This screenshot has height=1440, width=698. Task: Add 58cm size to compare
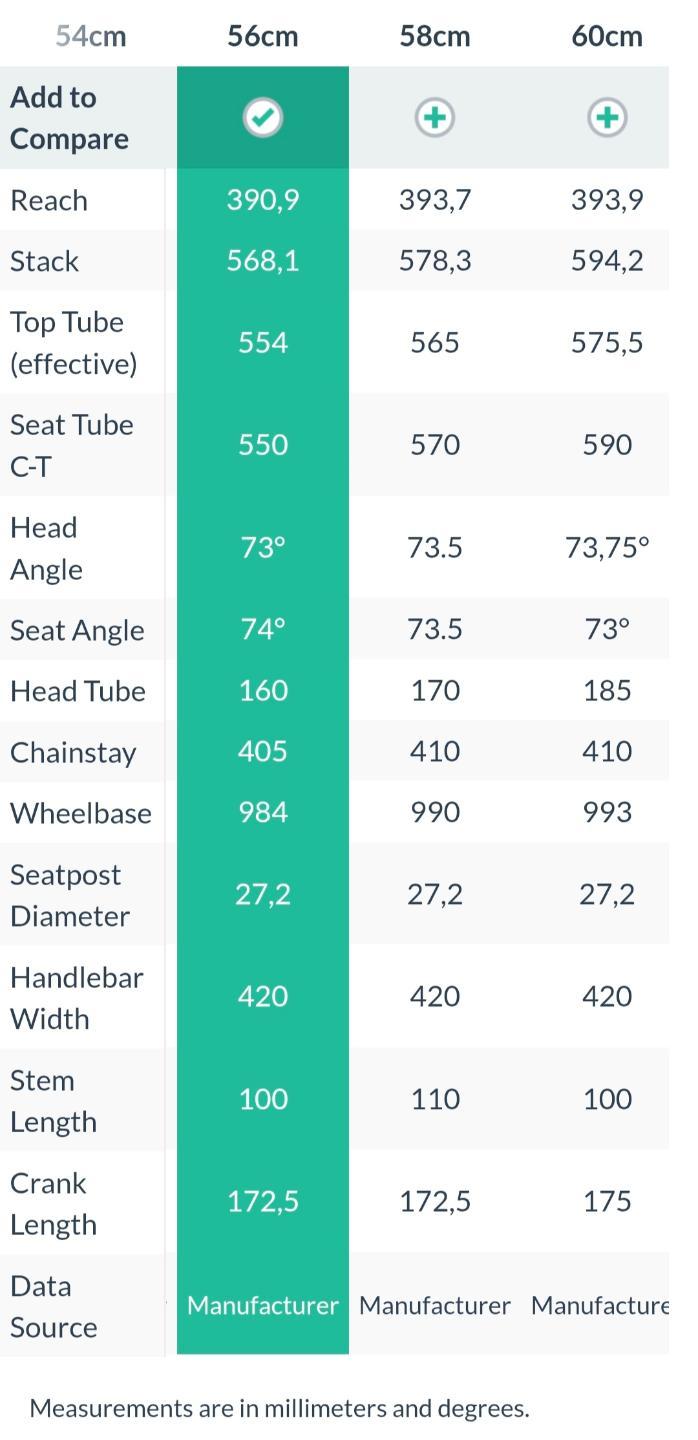[435, 118]
